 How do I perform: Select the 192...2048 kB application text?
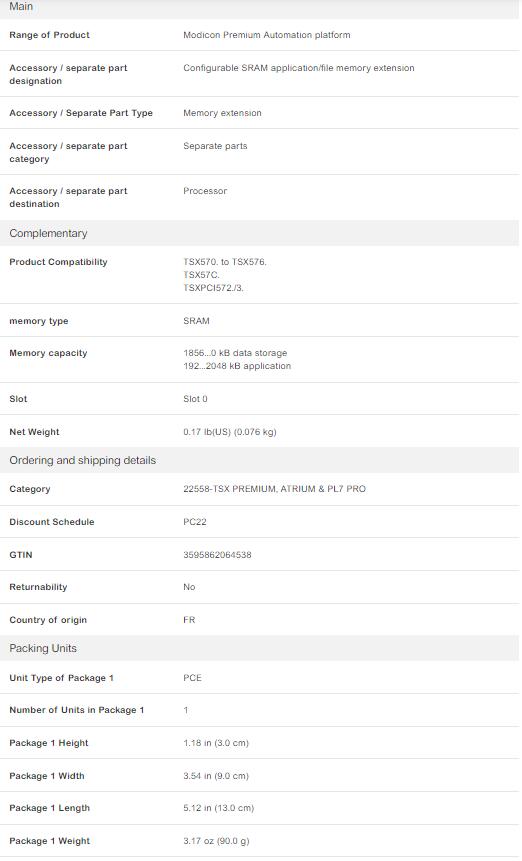[x=237, y=366]
